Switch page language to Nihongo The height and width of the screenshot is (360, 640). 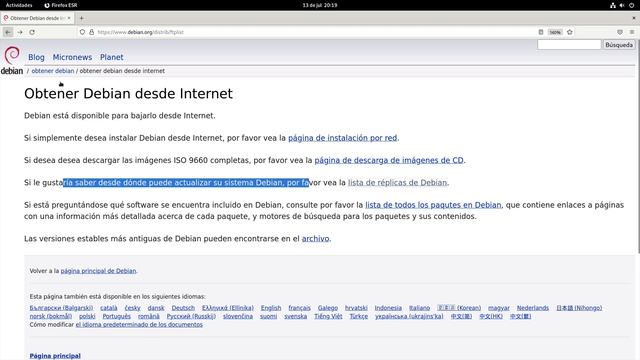(x=579, y=308)
